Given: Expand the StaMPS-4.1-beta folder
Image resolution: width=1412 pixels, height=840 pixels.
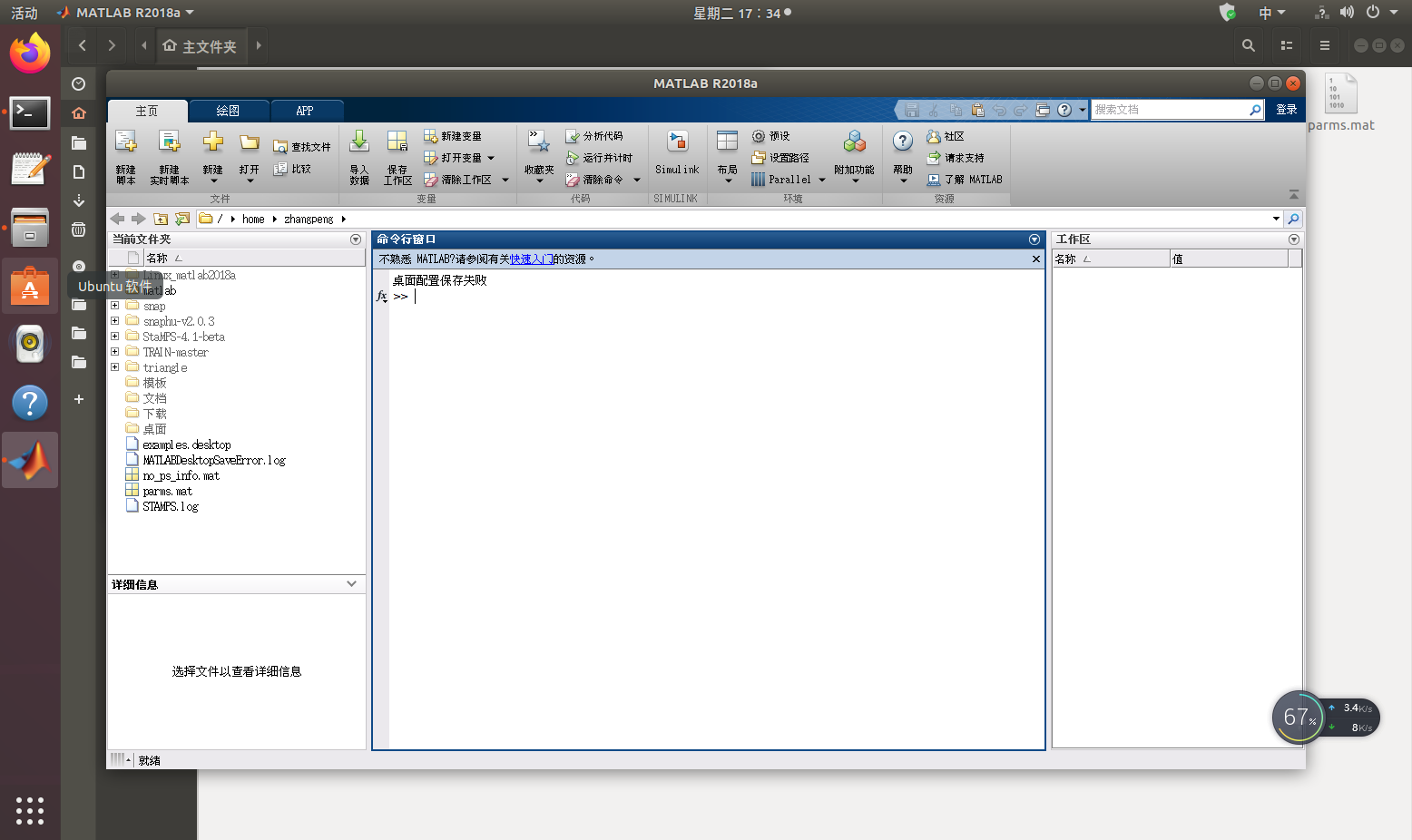Looking at the screenshot, I should (x=115, y=337).
